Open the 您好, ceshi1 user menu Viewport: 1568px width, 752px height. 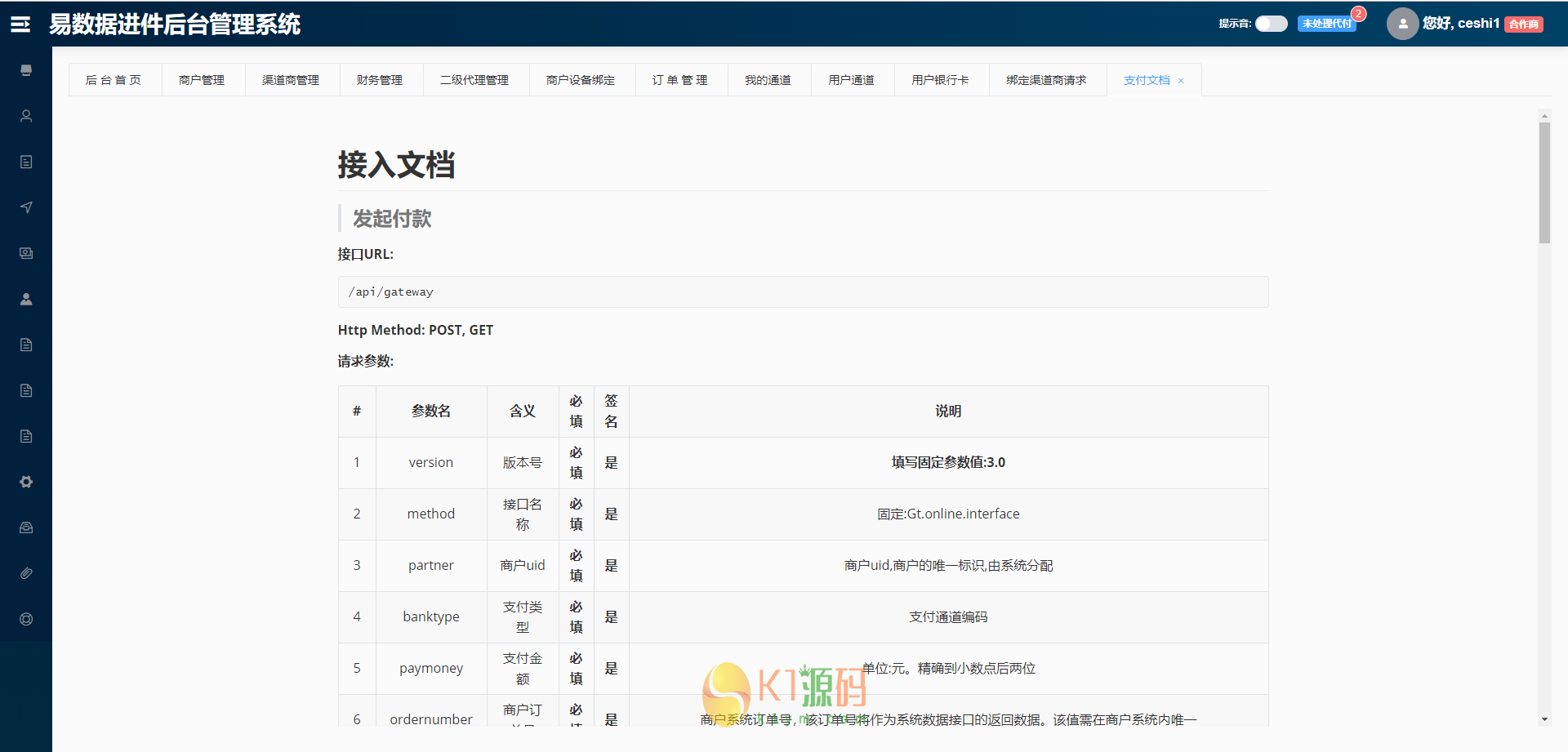[x=1460, y=24]
